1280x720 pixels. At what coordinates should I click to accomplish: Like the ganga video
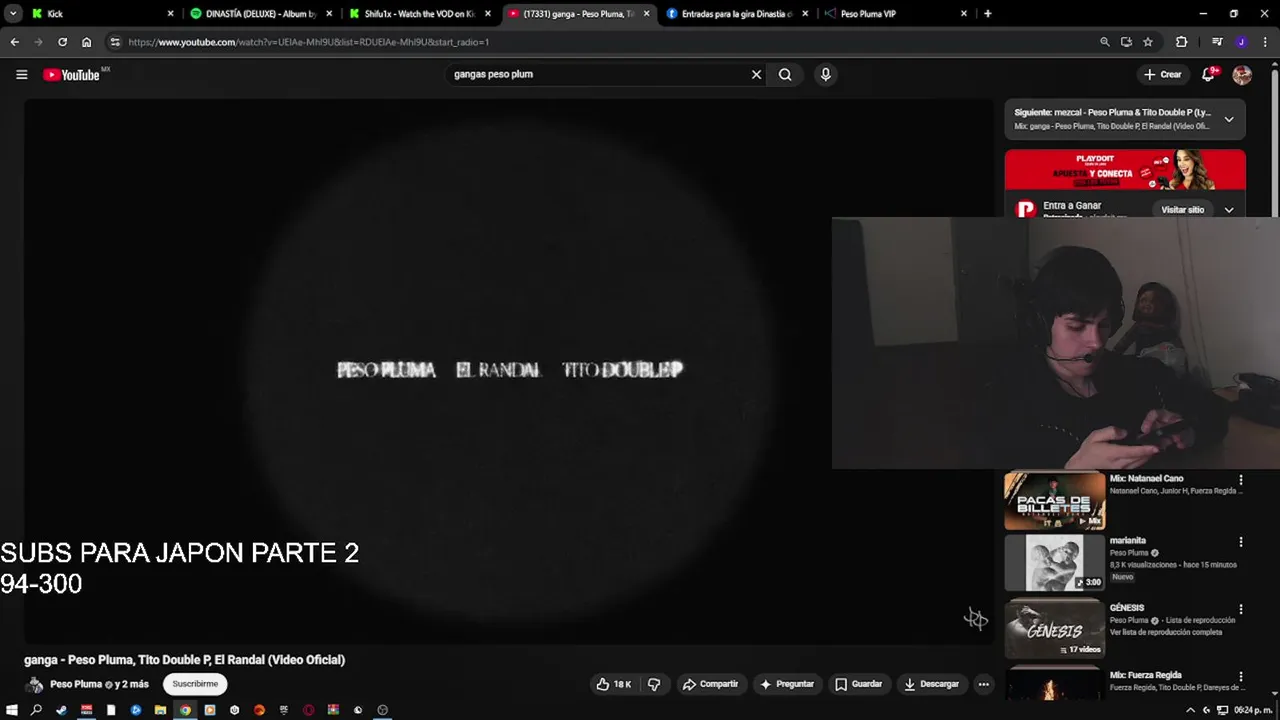click(614, 684)
